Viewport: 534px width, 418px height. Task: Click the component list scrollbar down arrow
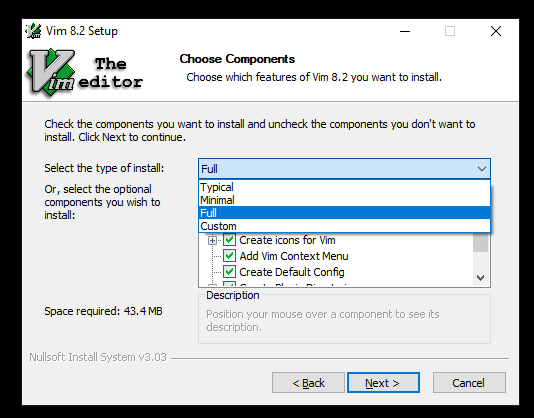pyautogui.click(x=481, y=278)
